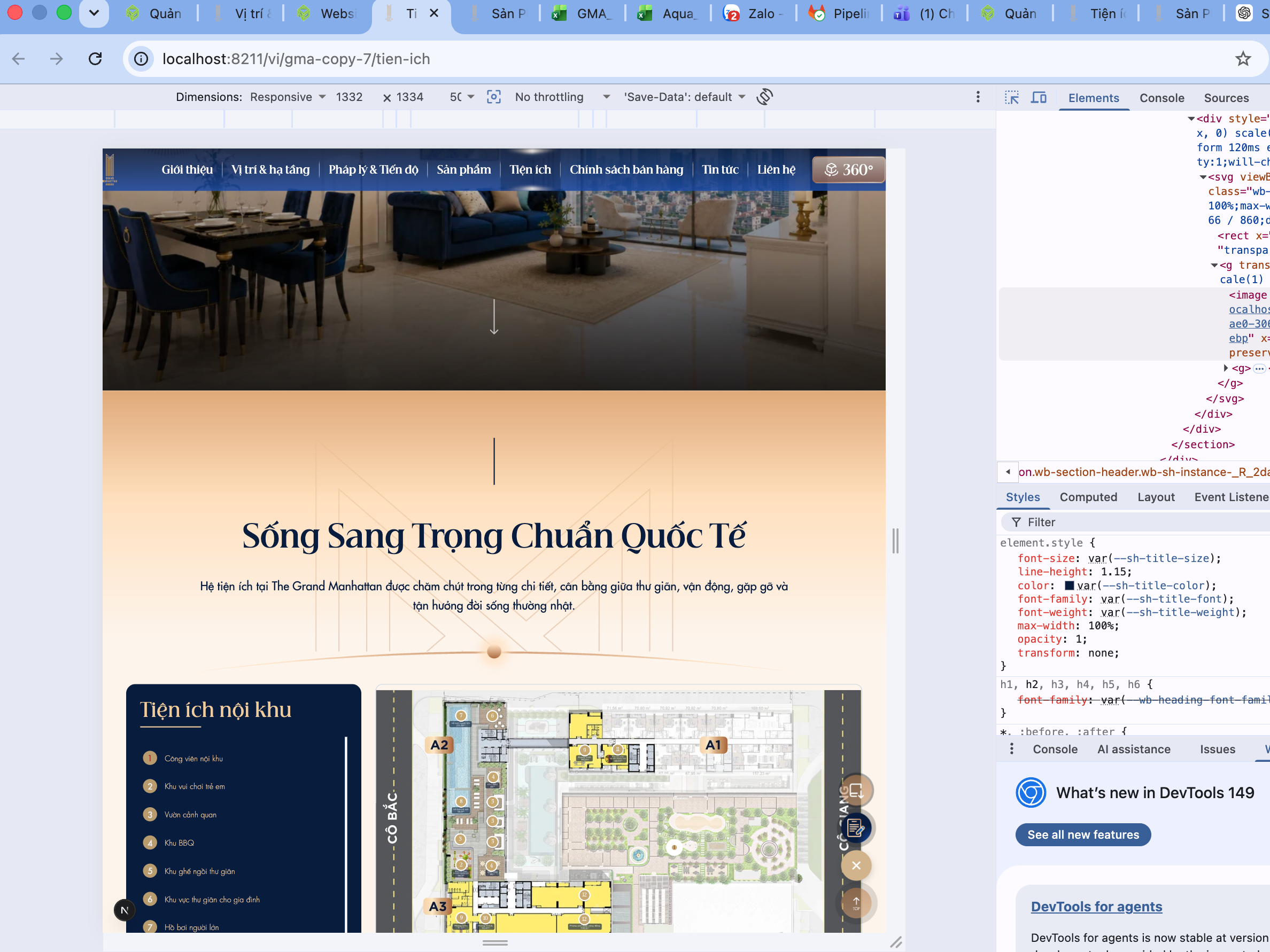The image size is (1270, 952).
Task: Open 'Pháp lý & Tiến độ' nav item
Action: coord(373,169)
